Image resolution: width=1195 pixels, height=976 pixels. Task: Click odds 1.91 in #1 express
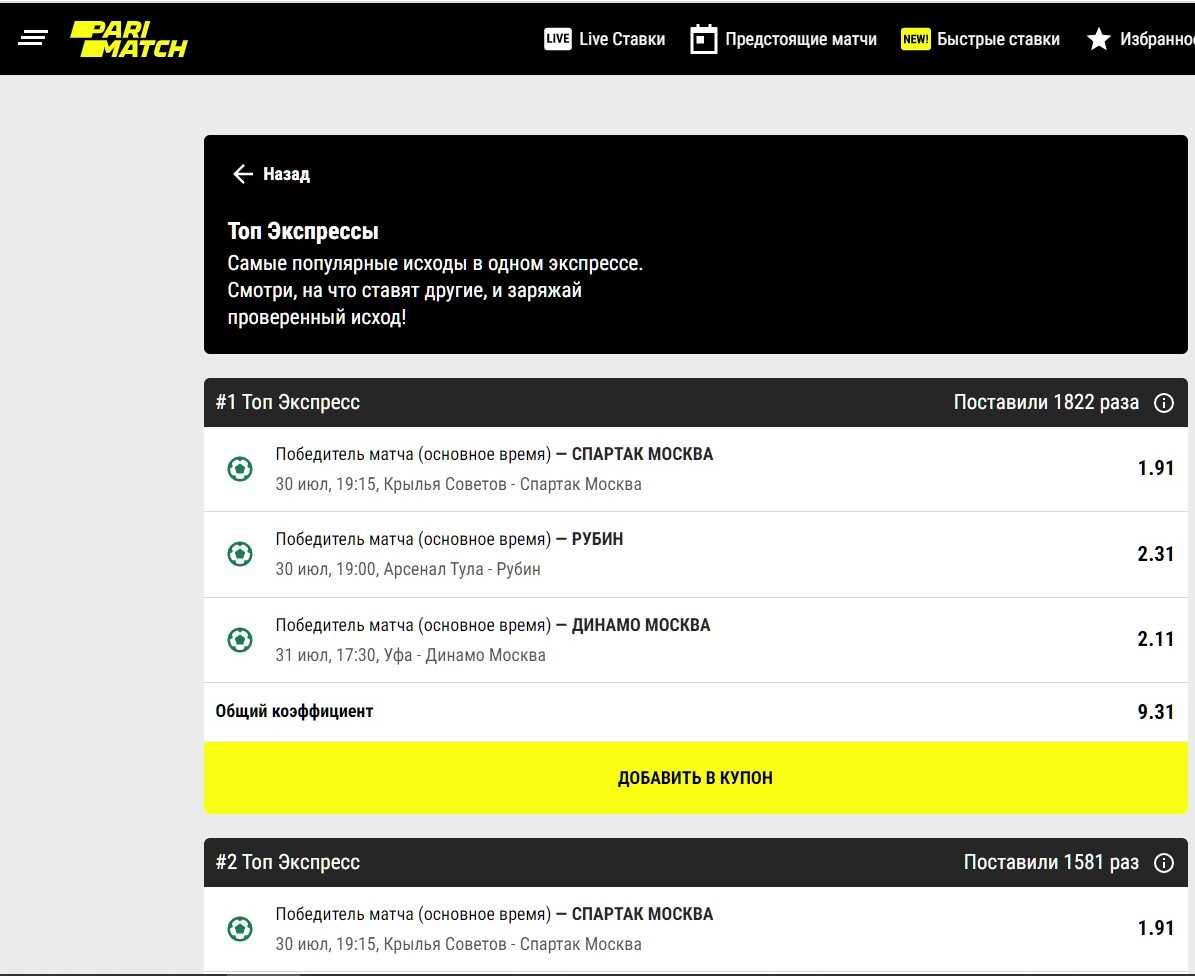pyautogui.click(x=1155, y=468)
